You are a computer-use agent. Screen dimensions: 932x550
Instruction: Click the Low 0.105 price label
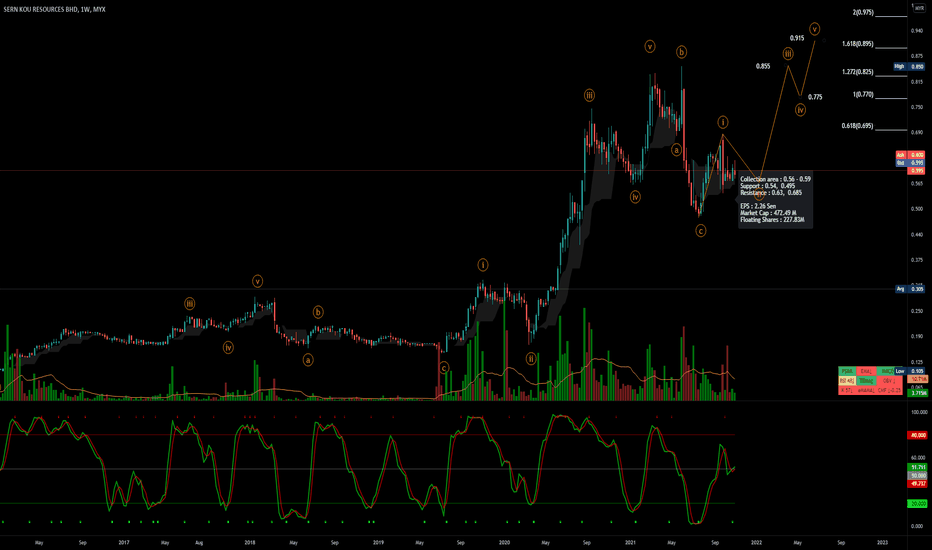[911, 371]
